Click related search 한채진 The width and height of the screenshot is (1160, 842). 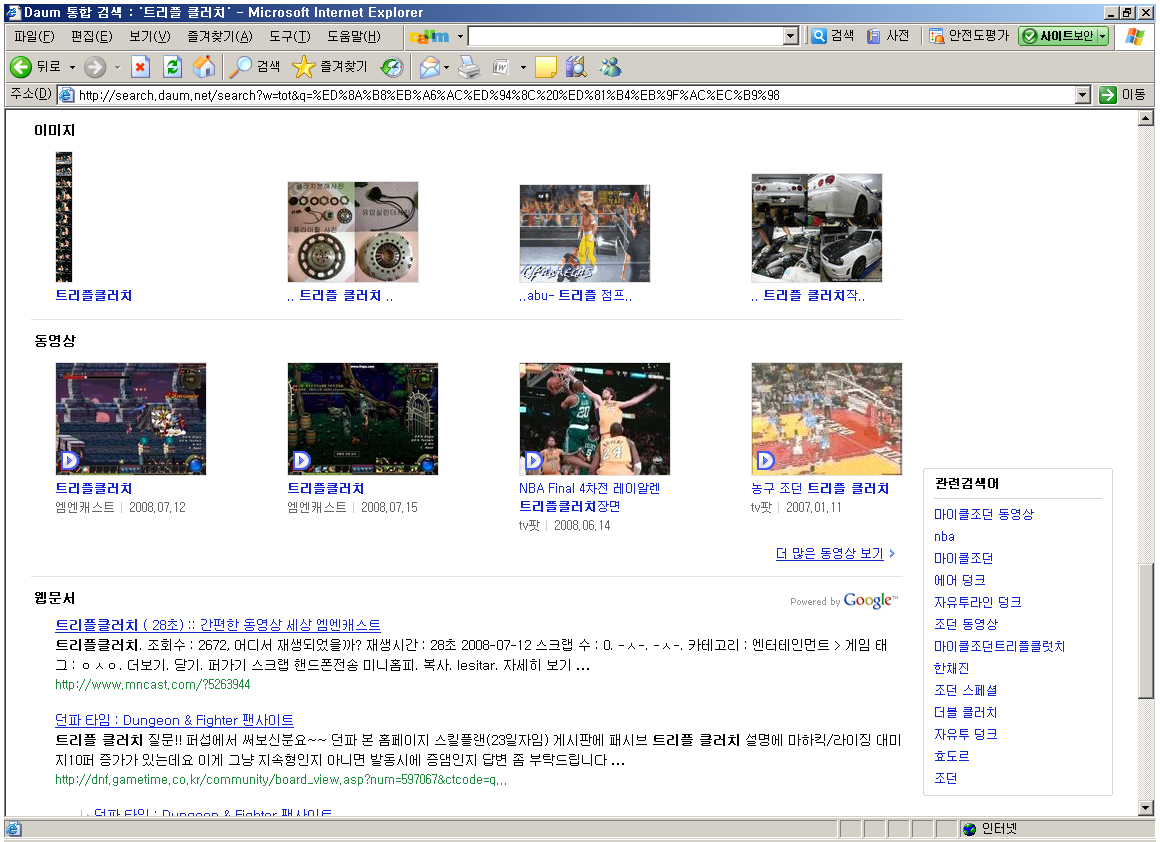coord(951,668)
